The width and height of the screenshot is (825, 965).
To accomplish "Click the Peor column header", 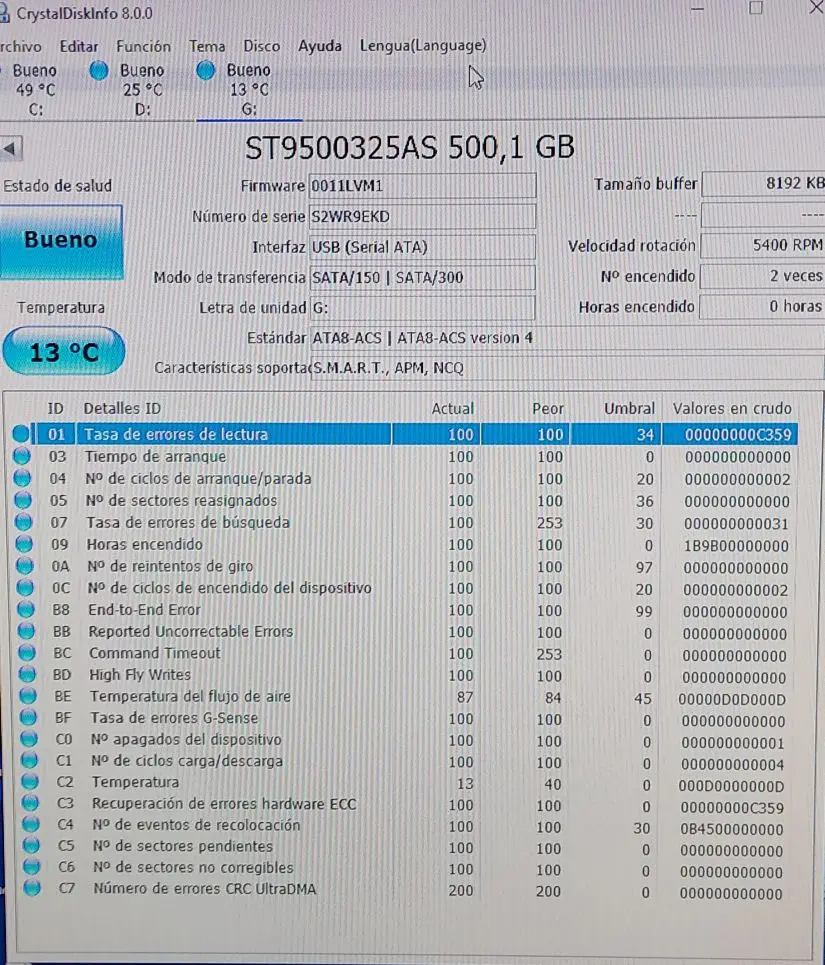I will 548,409.
